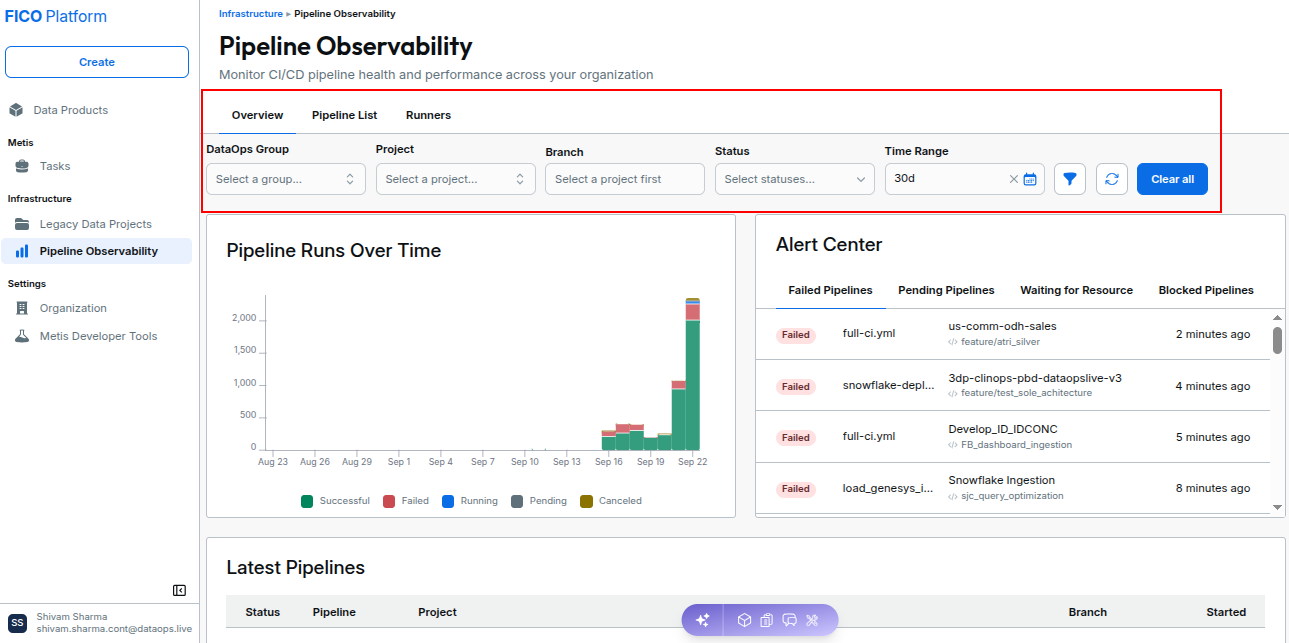
Task: Open Metis Developer Tools in sidebar
Action: click(x=98, y=336)
